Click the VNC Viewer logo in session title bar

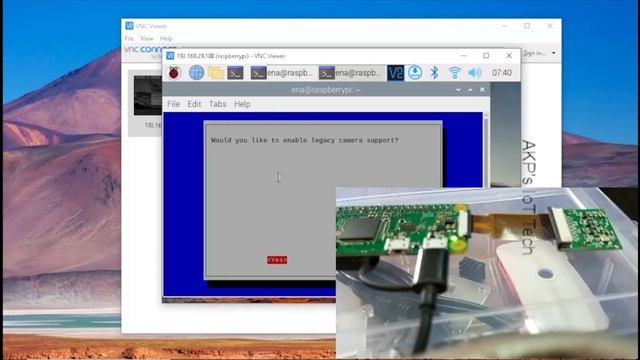170,56
